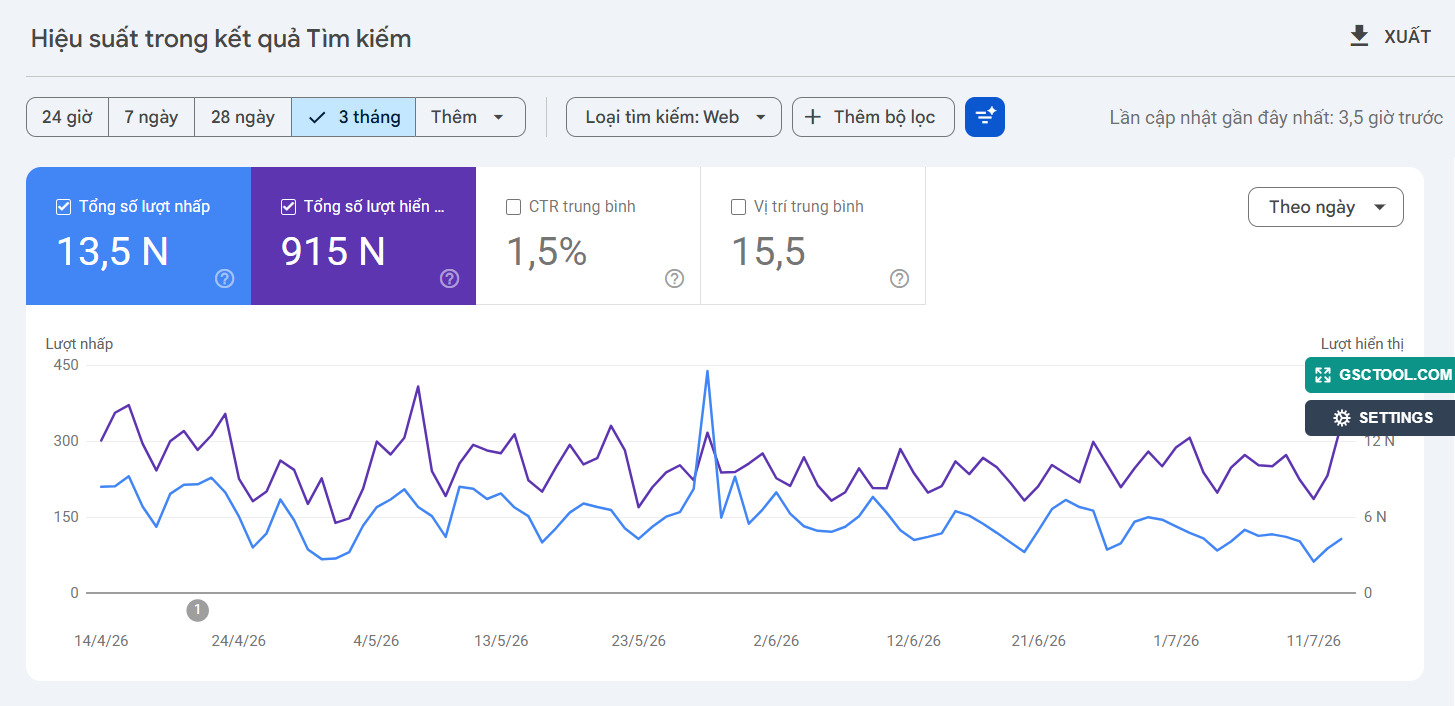
Task: Open GSCTOOL.COM side button
Action: (x=1380, y=375)
